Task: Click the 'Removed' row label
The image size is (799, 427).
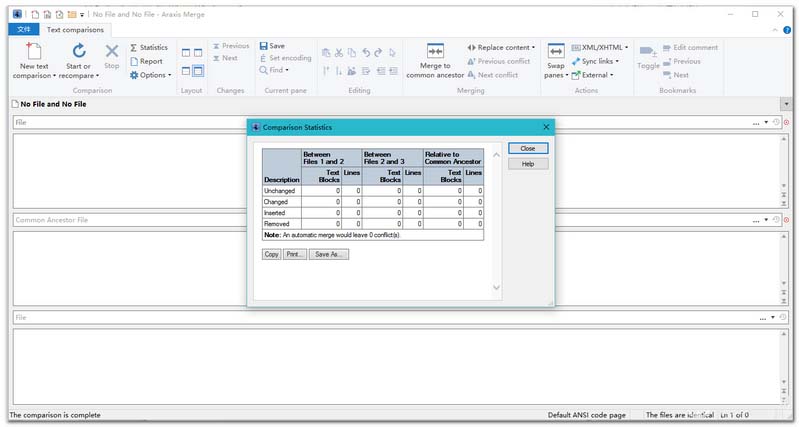Action: [277, 224]
